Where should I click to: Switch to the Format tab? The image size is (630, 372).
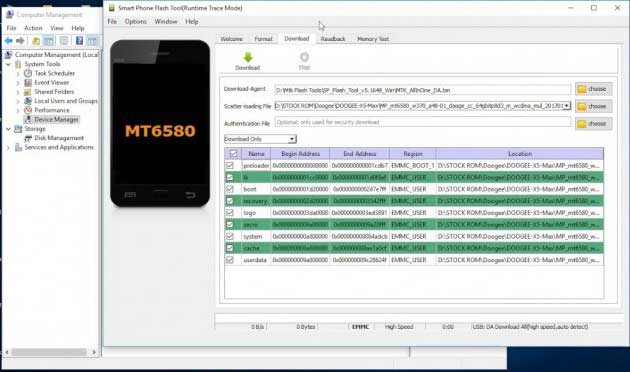(x=263, y=39)
